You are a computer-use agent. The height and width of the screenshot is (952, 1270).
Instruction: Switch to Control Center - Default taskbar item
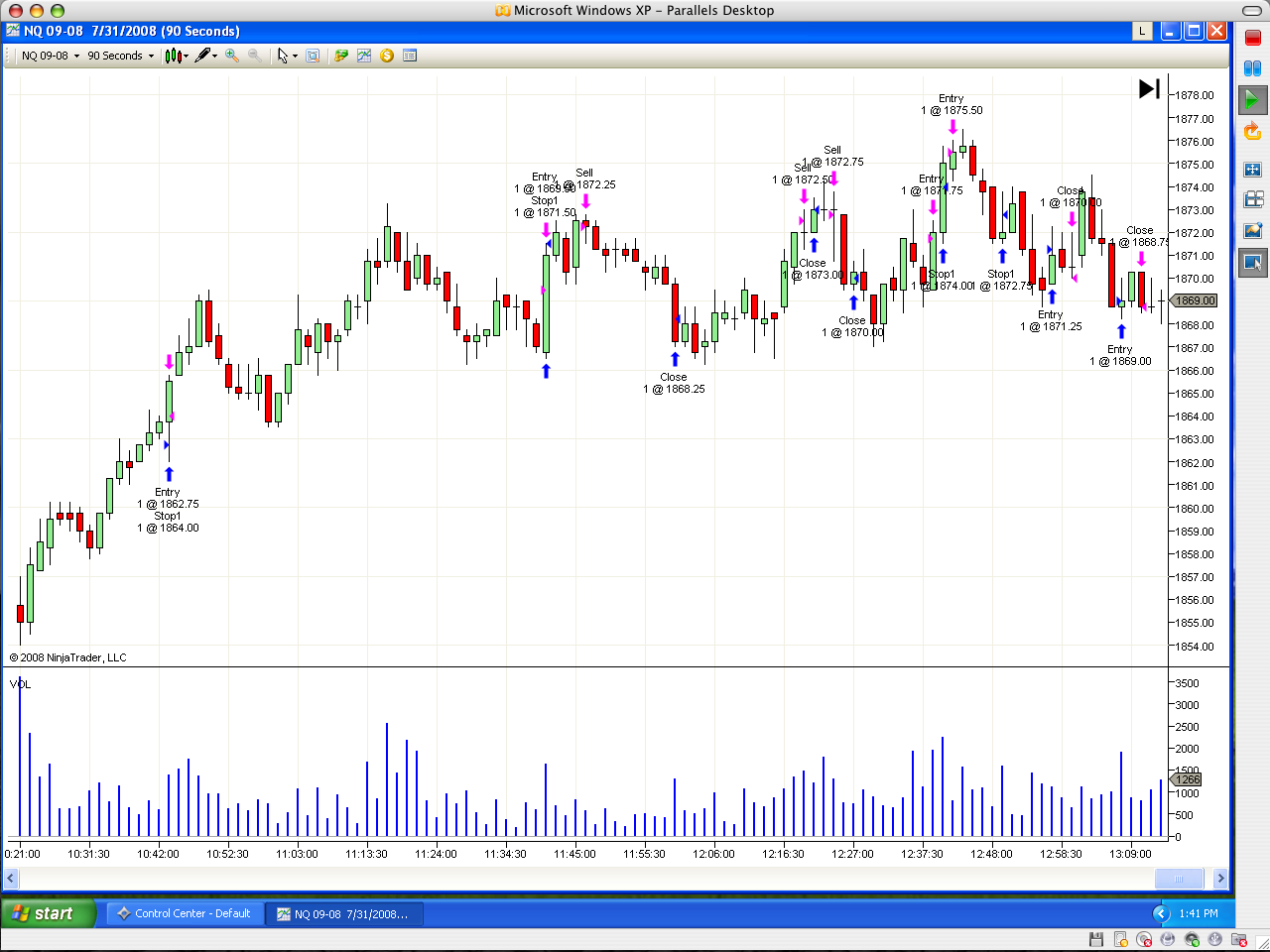pyautogui.click(x=184, y=913)
